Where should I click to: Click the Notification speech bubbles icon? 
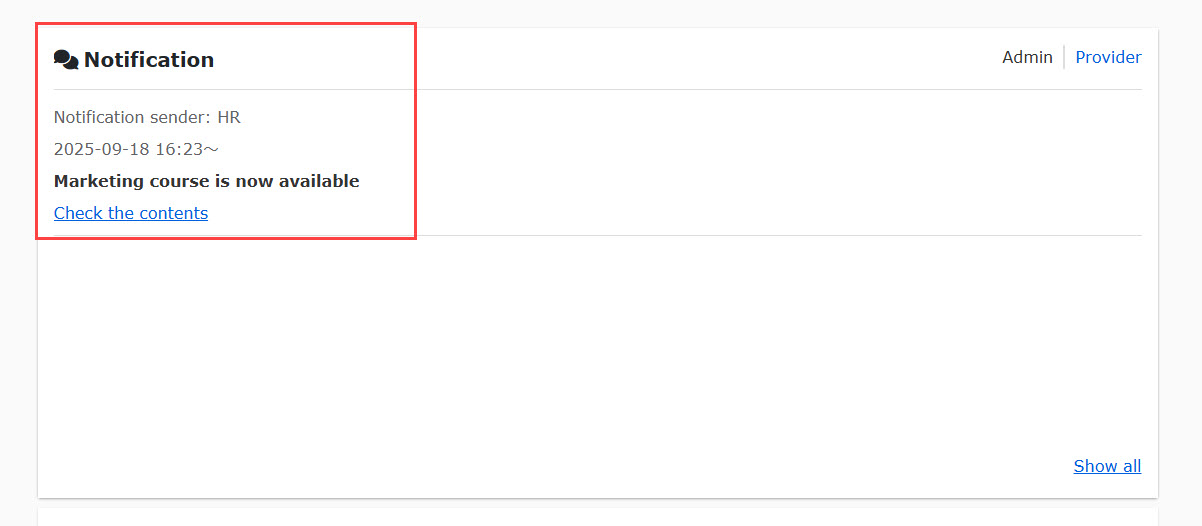(66, 60)
